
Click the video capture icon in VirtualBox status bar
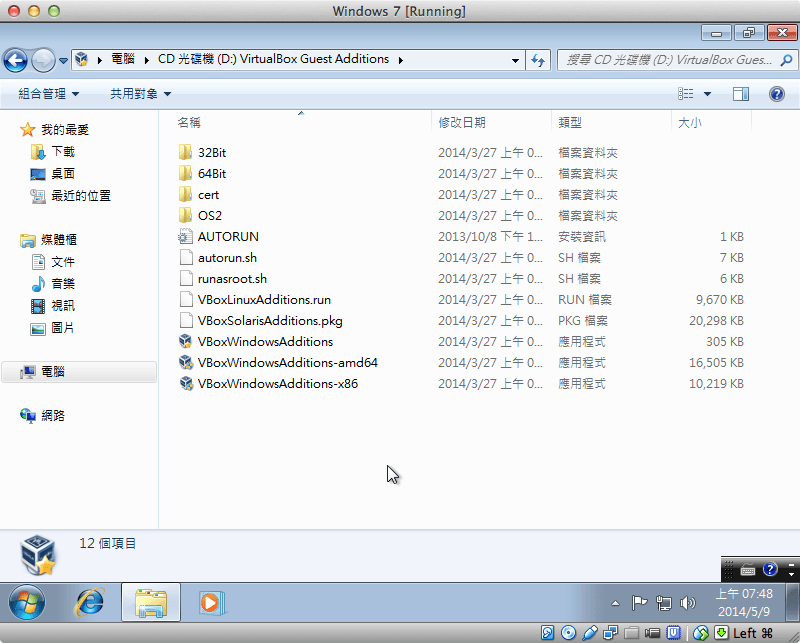652,632
